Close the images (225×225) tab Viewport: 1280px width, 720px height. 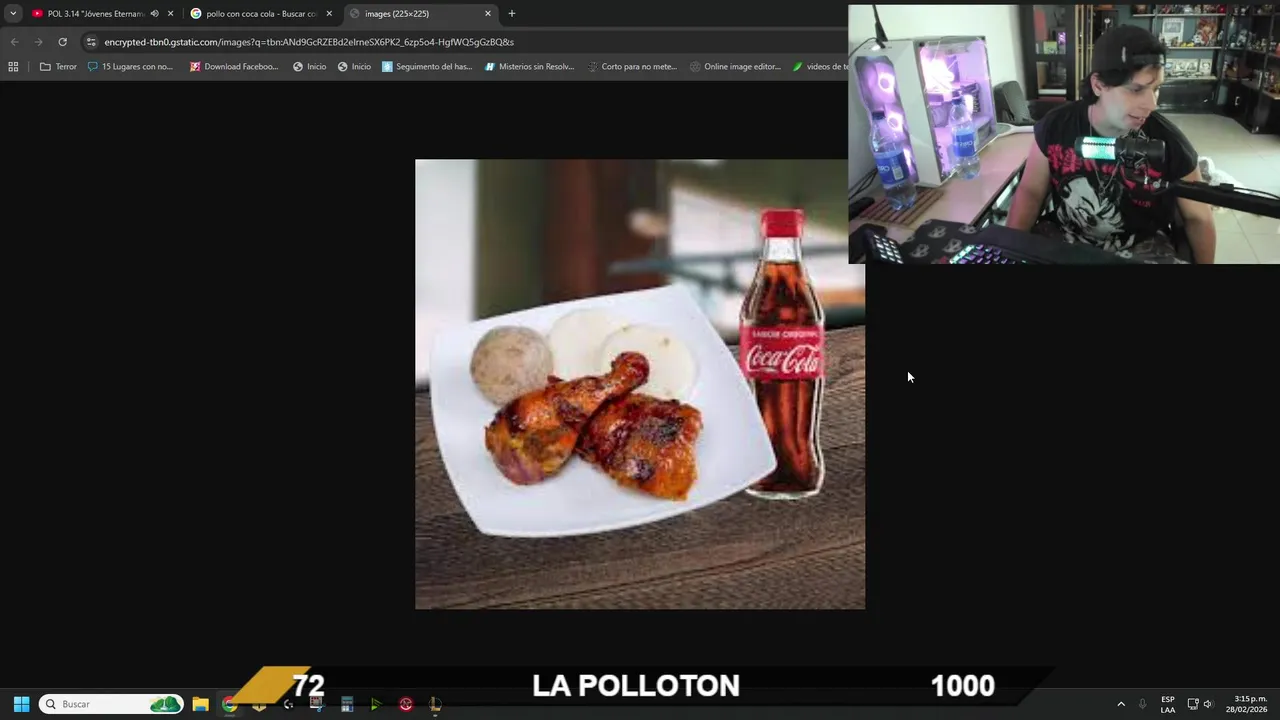pyautogui.click(x=488, y=14)
